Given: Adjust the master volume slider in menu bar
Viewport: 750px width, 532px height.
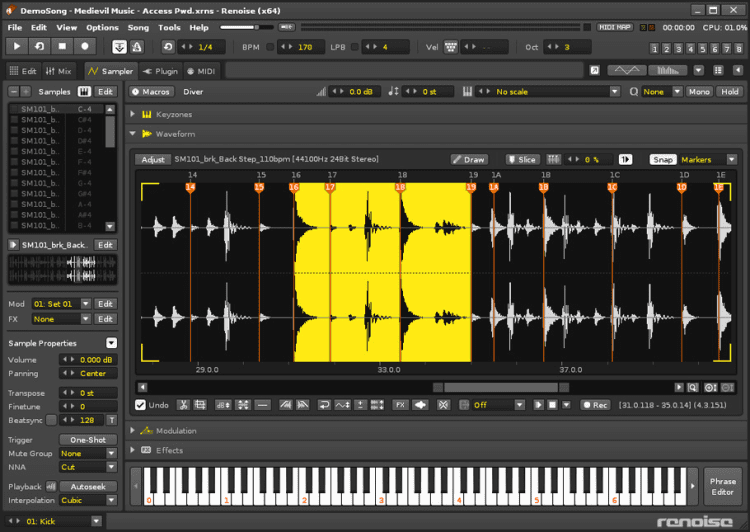Looking at the screenshot, I should 247,27.
